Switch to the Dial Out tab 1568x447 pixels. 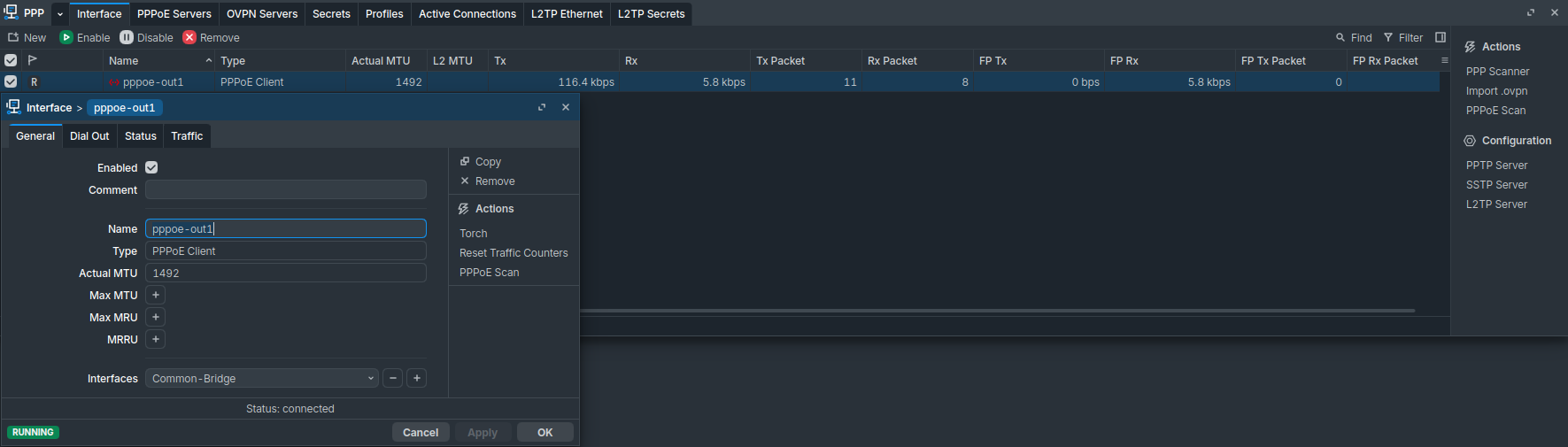(89, 135)
